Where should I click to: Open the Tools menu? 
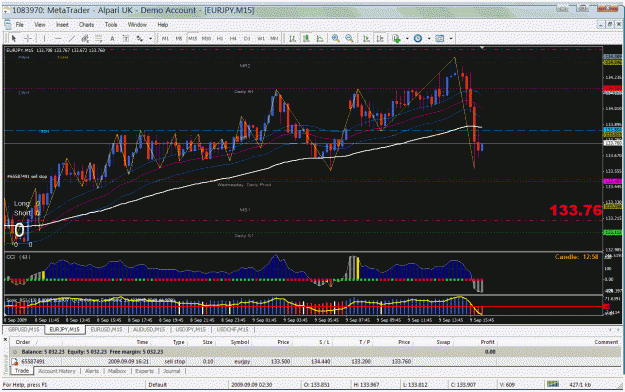111,25
